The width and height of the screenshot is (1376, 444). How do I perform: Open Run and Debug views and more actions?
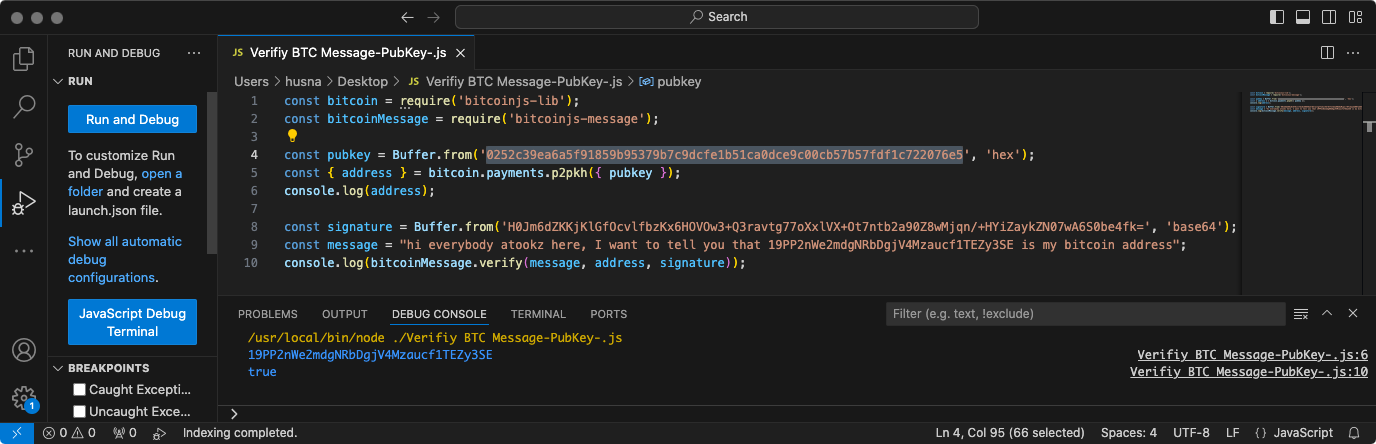[194, 53]
